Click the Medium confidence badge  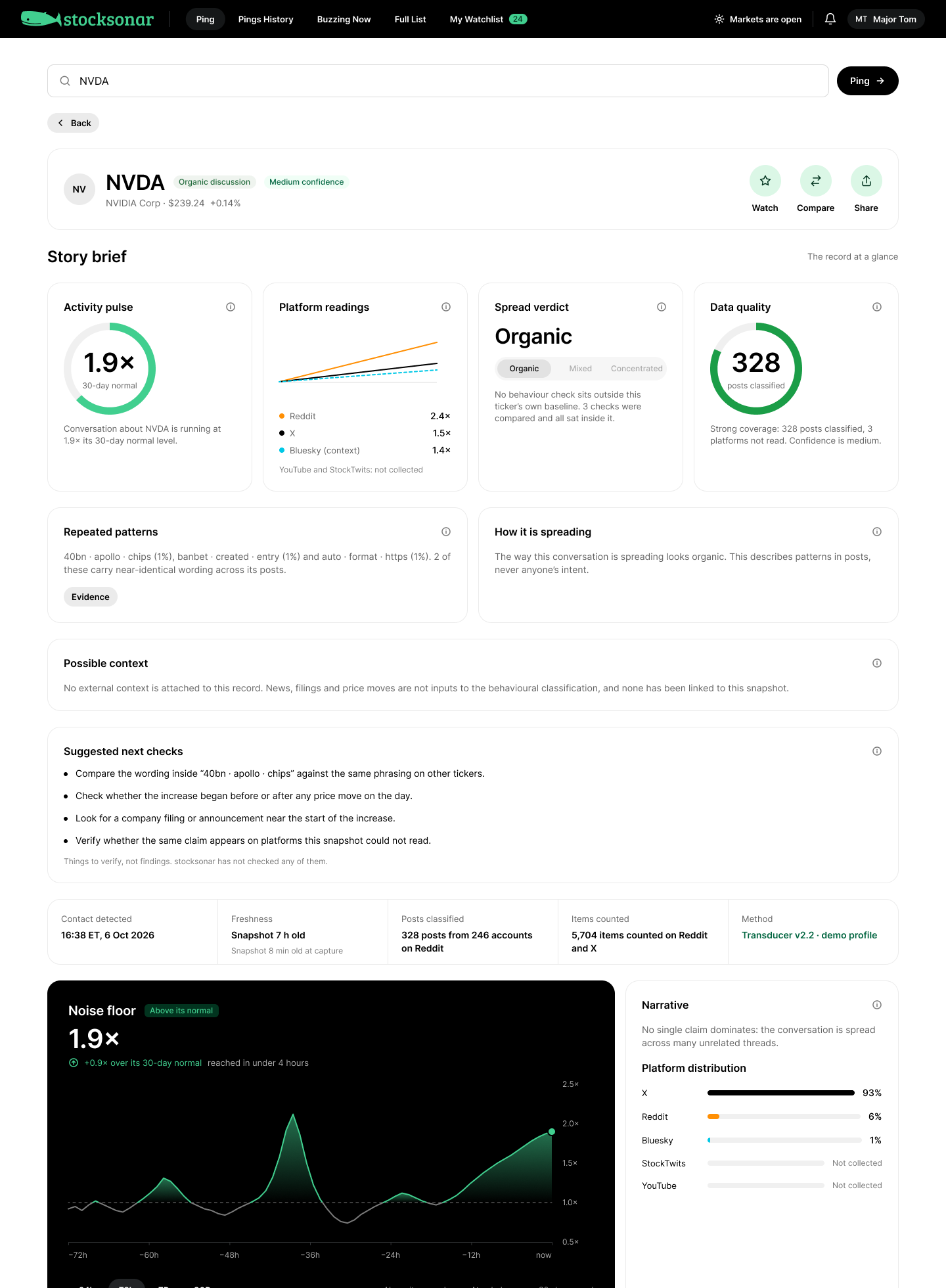[x=306, y=182]
